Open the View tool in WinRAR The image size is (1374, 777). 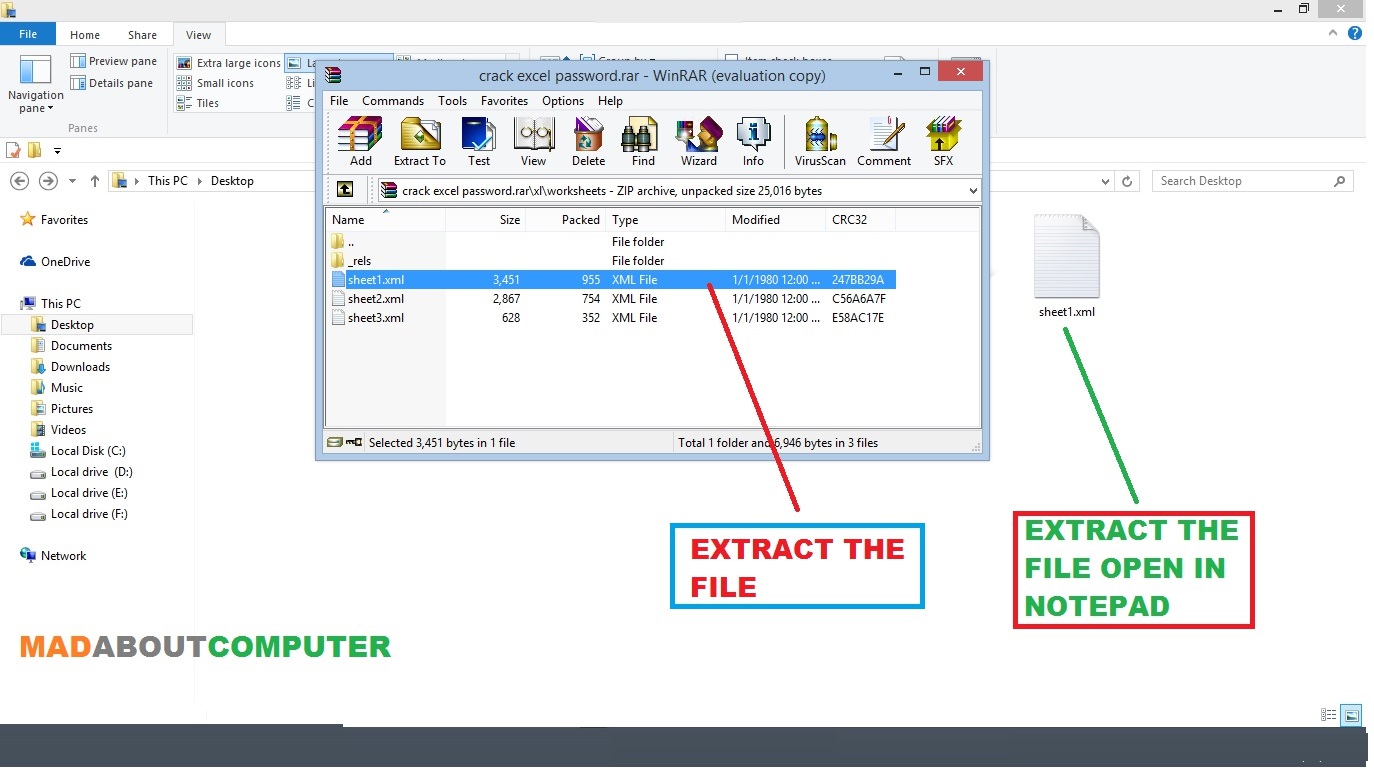534,142
